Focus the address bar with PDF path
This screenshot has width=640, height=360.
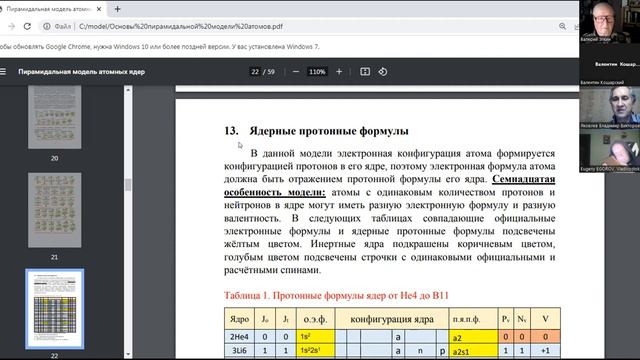point(181,26)
